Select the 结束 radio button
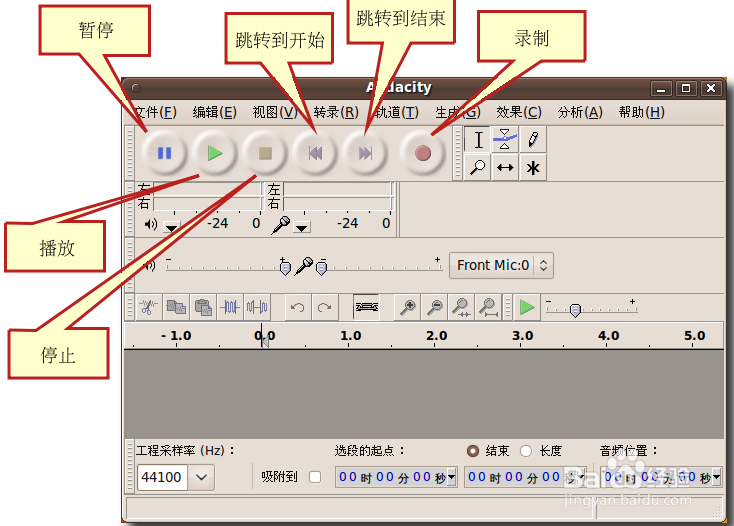The image size is (734, 526). click(473, 451)
